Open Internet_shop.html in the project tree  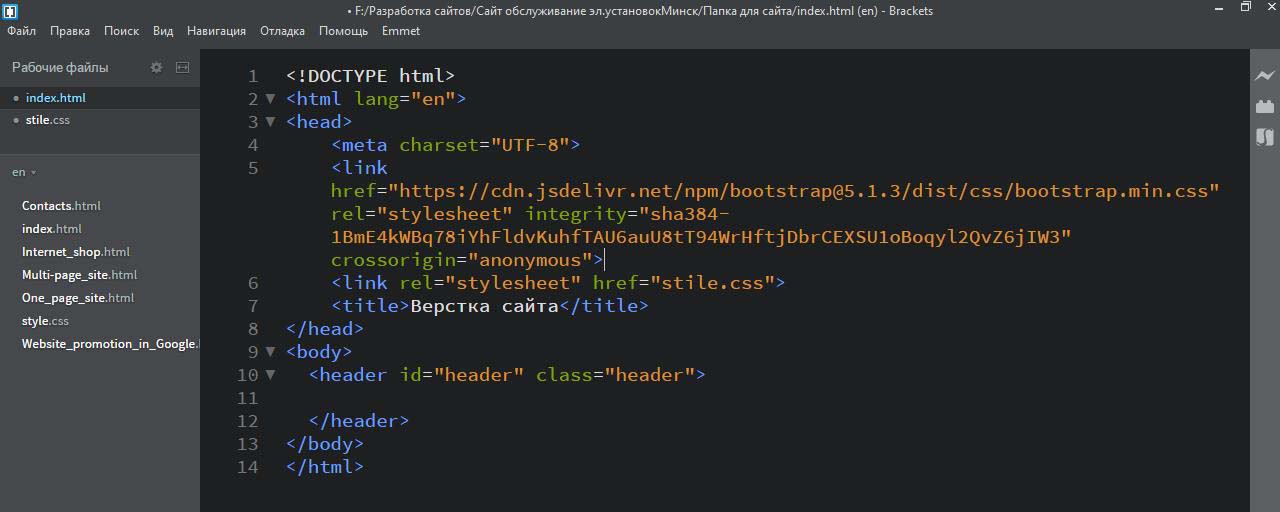75,252
